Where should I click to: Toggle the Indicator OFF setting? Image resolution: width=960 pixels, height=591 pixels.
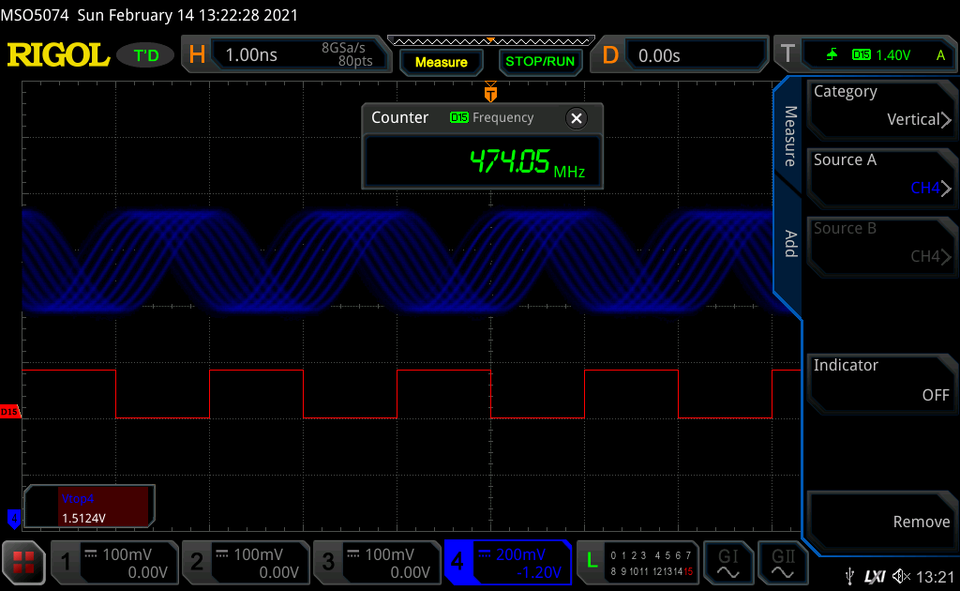pyautogui.click(x=880, y=380)
